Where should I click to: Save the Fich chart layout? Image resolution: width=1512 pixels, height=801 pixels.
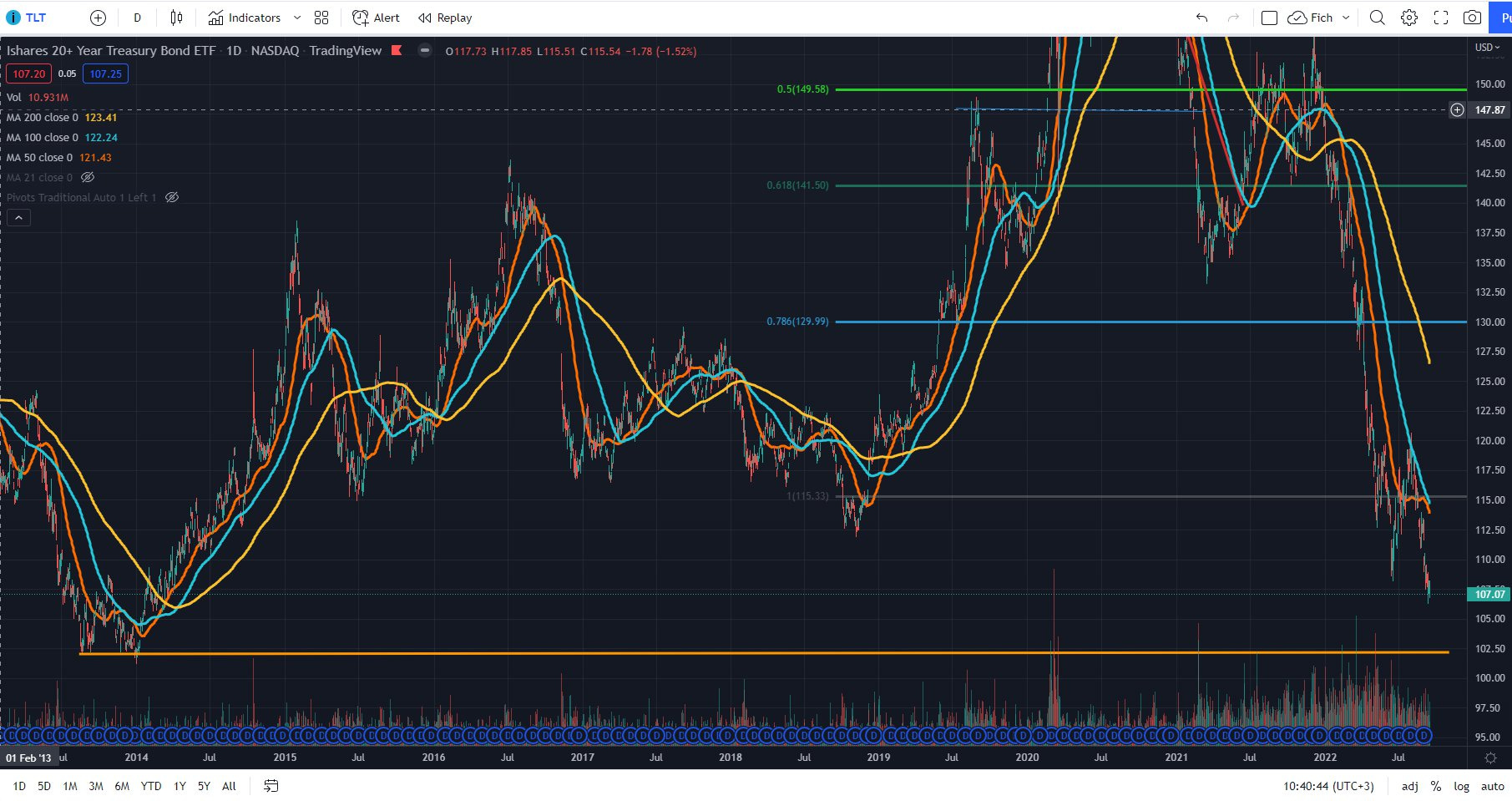1310,18
